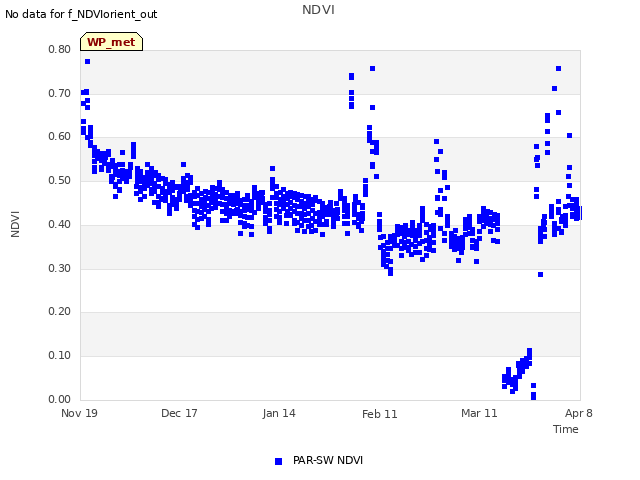This screenshot has height=480, width=640.
Task: Click the Mar 11 date tick label
Action: 479,413
